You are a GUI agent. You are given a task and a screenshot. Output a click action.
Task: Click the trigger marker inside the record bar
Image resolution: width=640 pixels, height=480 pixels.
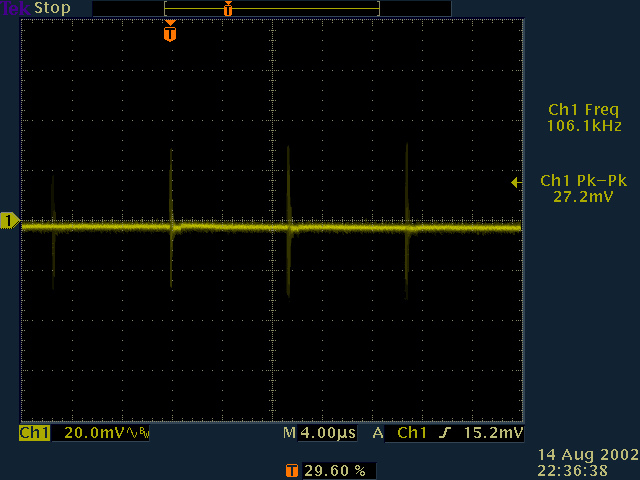228,9
